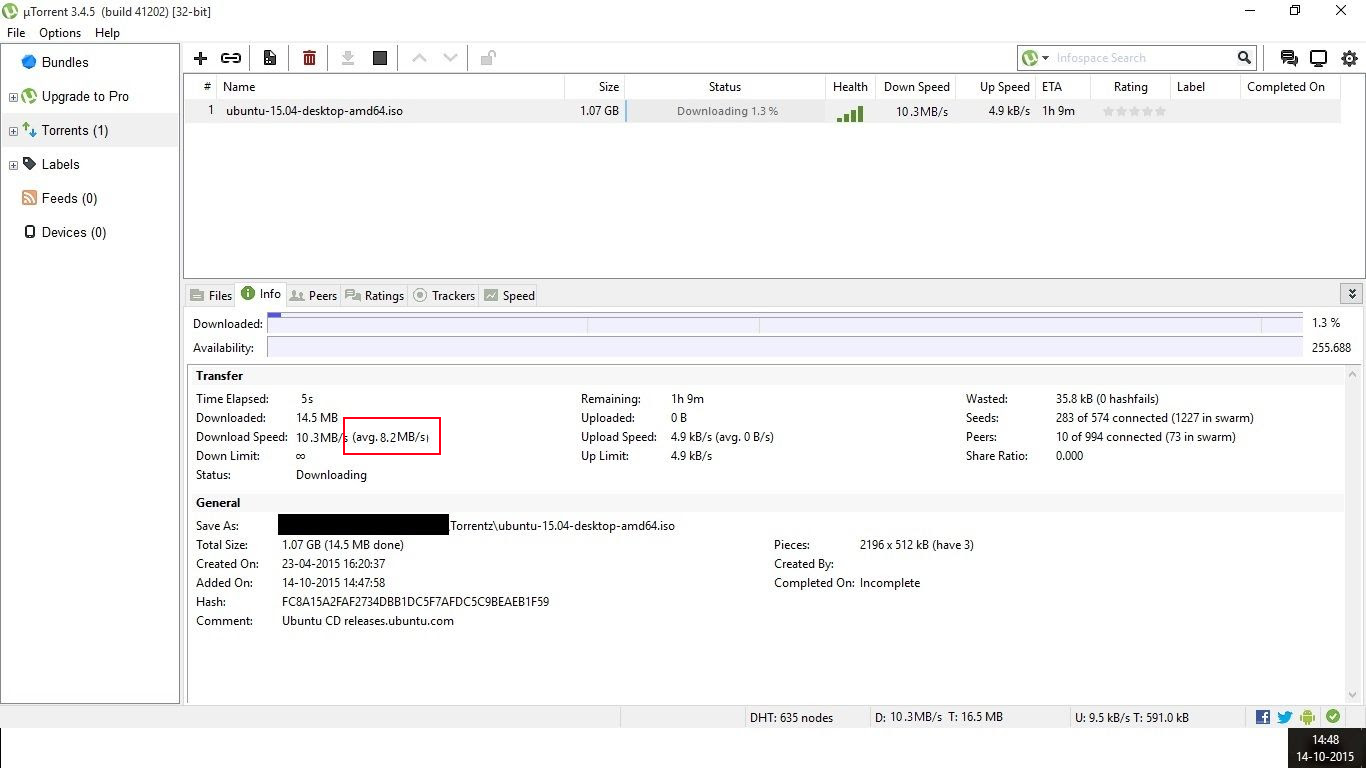Open the search provider dropdown arrow
The width and height of the screenshot is (1366, 768).
pyautogui.click(x=1045, y=58)
